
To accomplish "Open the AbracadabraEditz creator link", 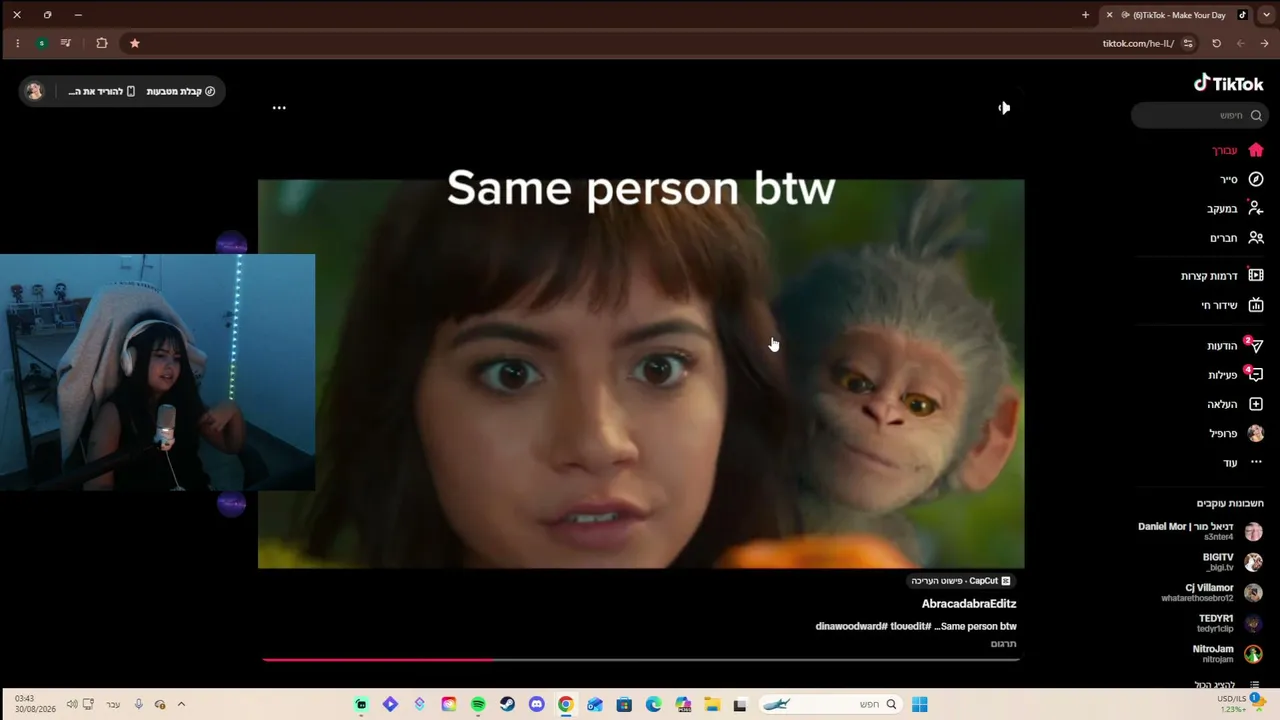I will pos(969,604).
